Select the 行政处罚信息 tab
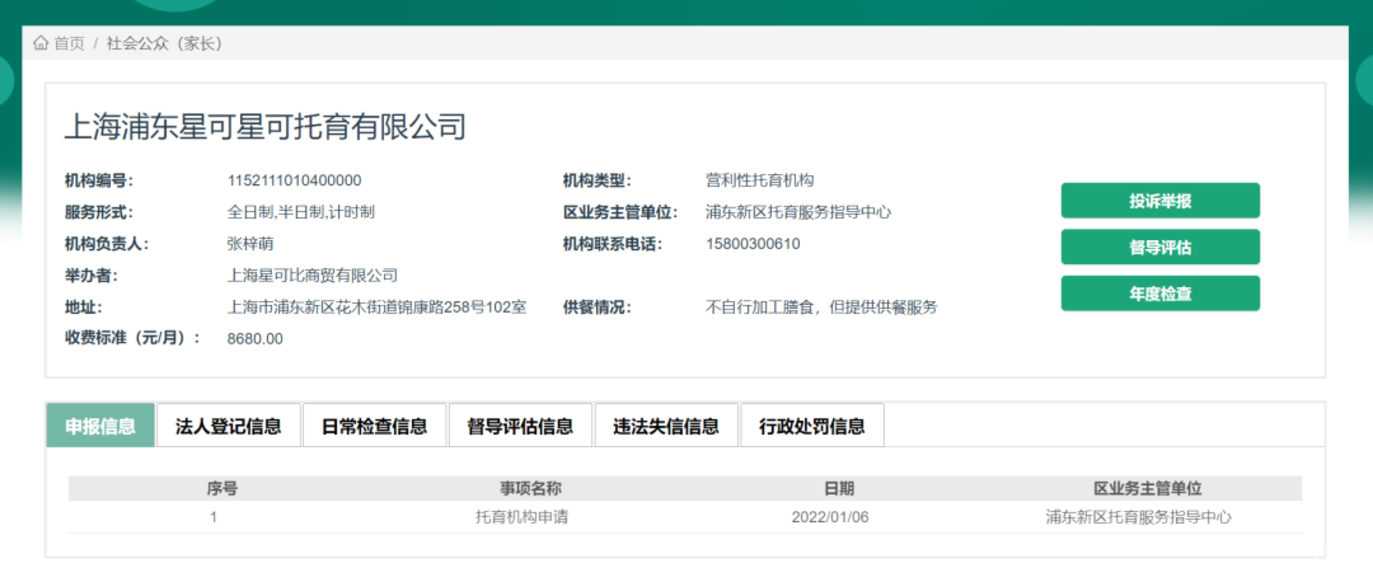The image size is (1373, 582). click(x=812, y=425)
